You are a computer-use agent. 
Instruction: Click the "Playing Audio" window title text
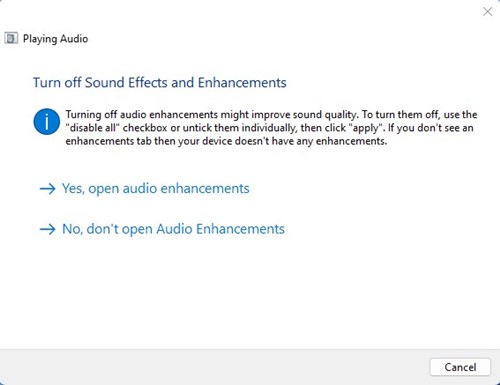(x=55, y=39)
